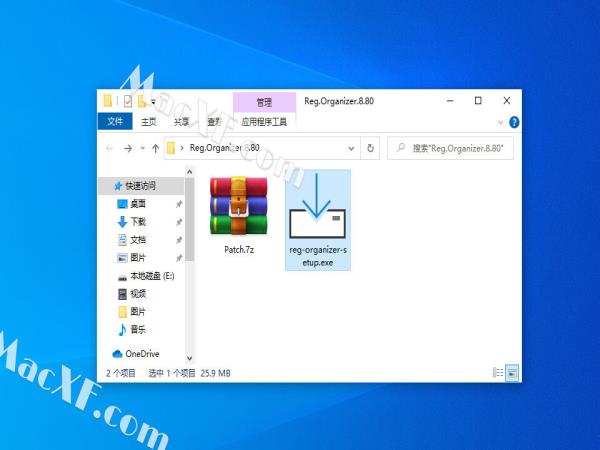Click the navigation pane scroll down arrow
This screenshot has height=450, width=600.
[x=189, y=358]
